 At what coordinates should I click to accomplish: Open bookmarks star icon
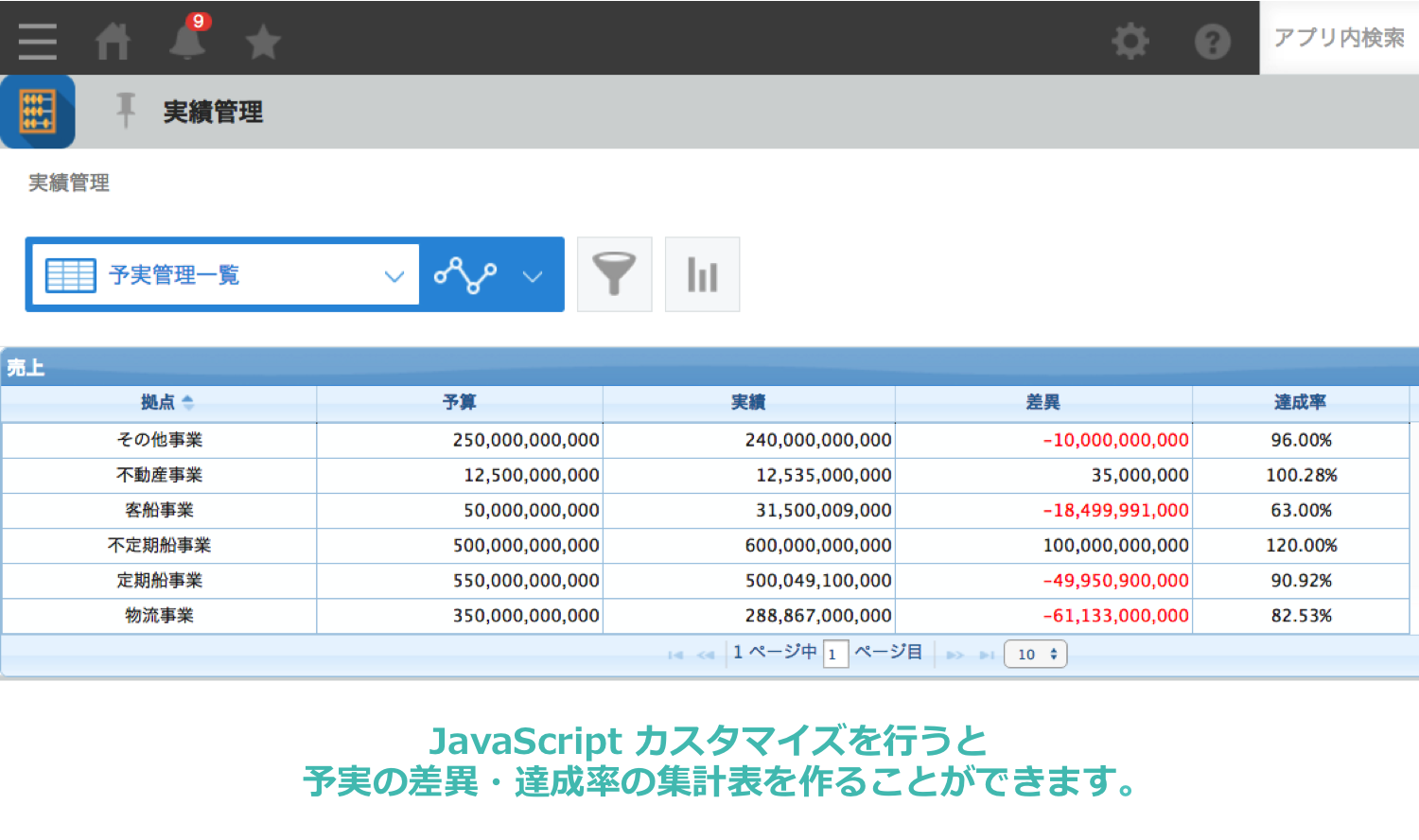tap(263, 42)
